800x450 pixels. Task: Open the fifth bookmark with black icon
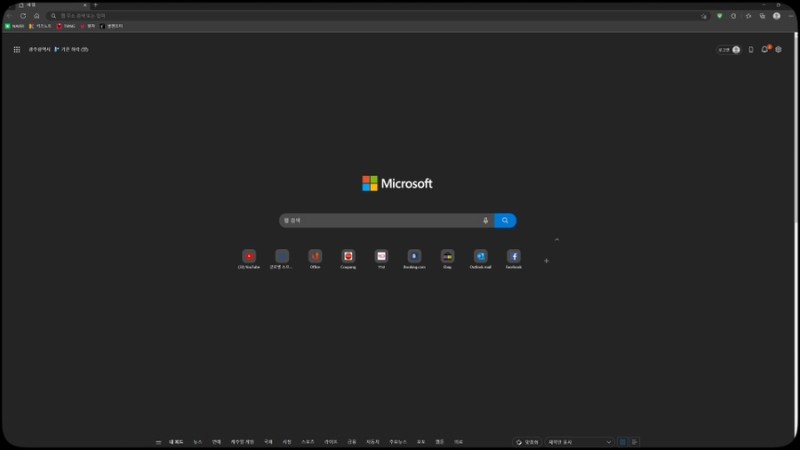click(x=111, y=26)
